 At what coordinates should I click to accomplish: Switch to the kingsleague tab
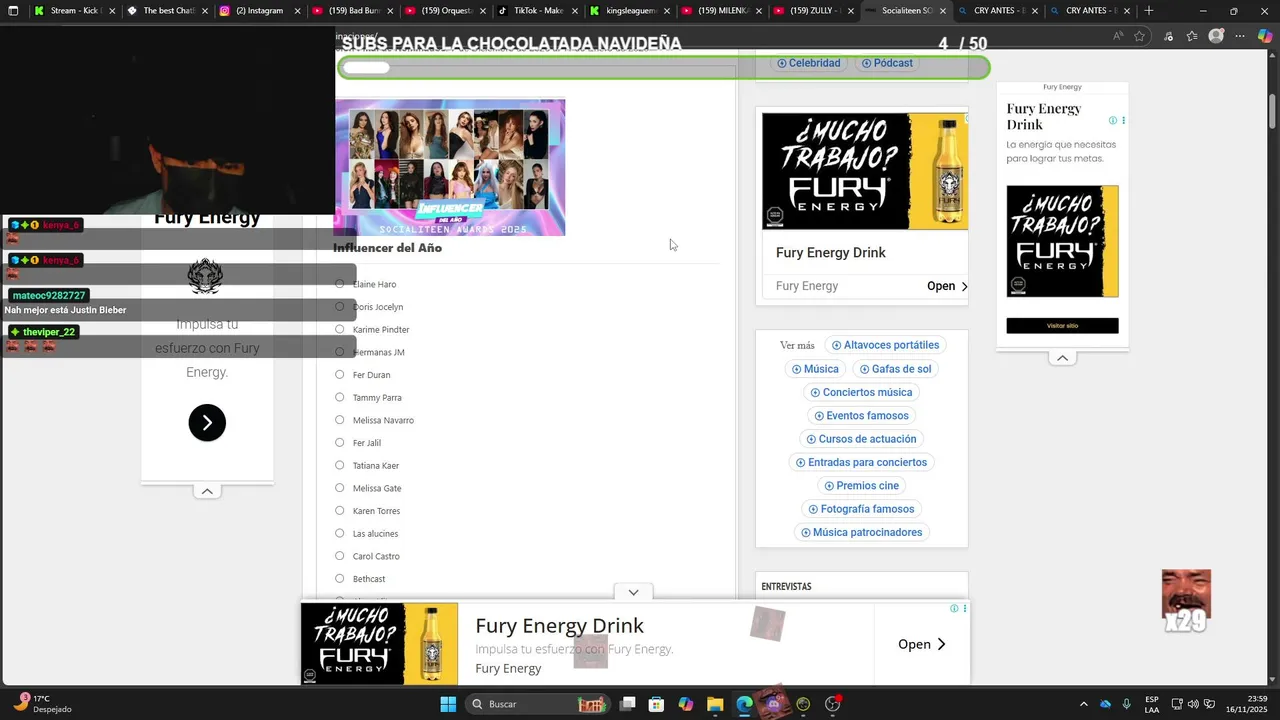tap(631, 10)
